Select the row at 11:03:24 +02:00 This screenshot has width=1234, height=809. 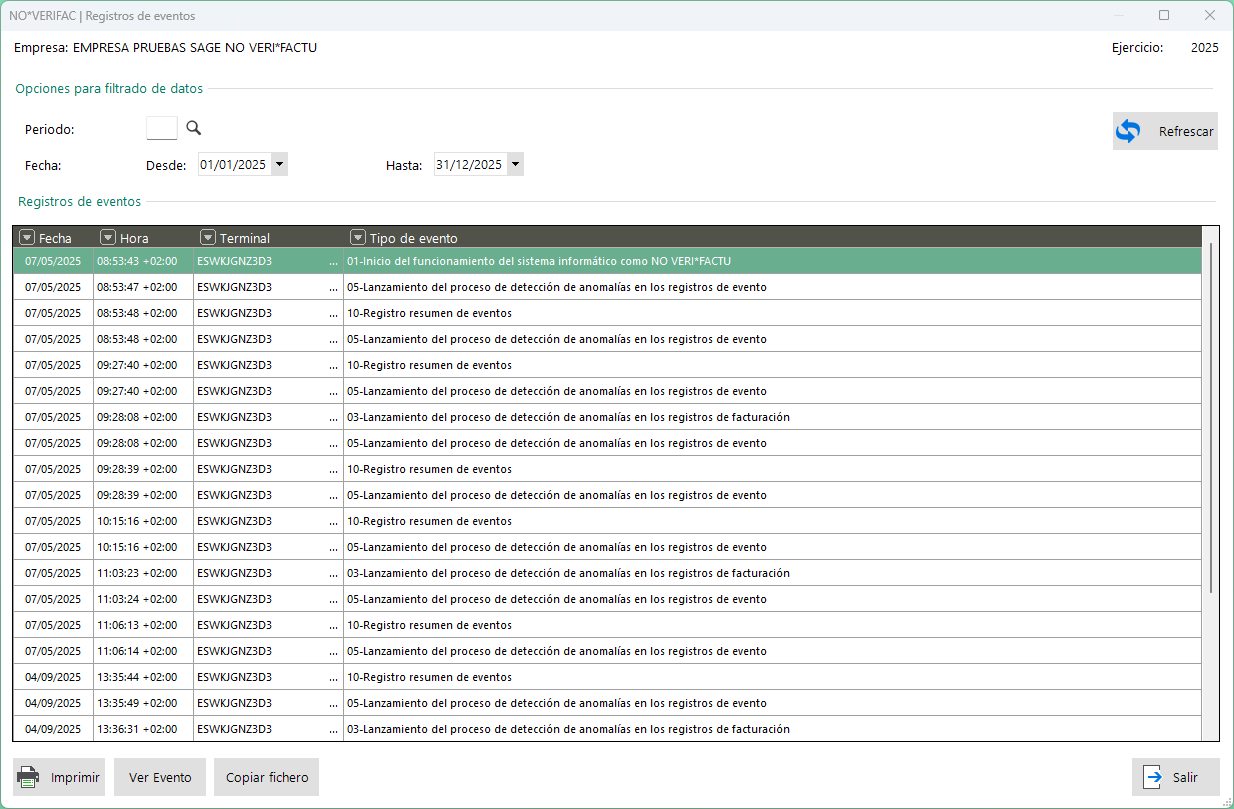point(607,599)
